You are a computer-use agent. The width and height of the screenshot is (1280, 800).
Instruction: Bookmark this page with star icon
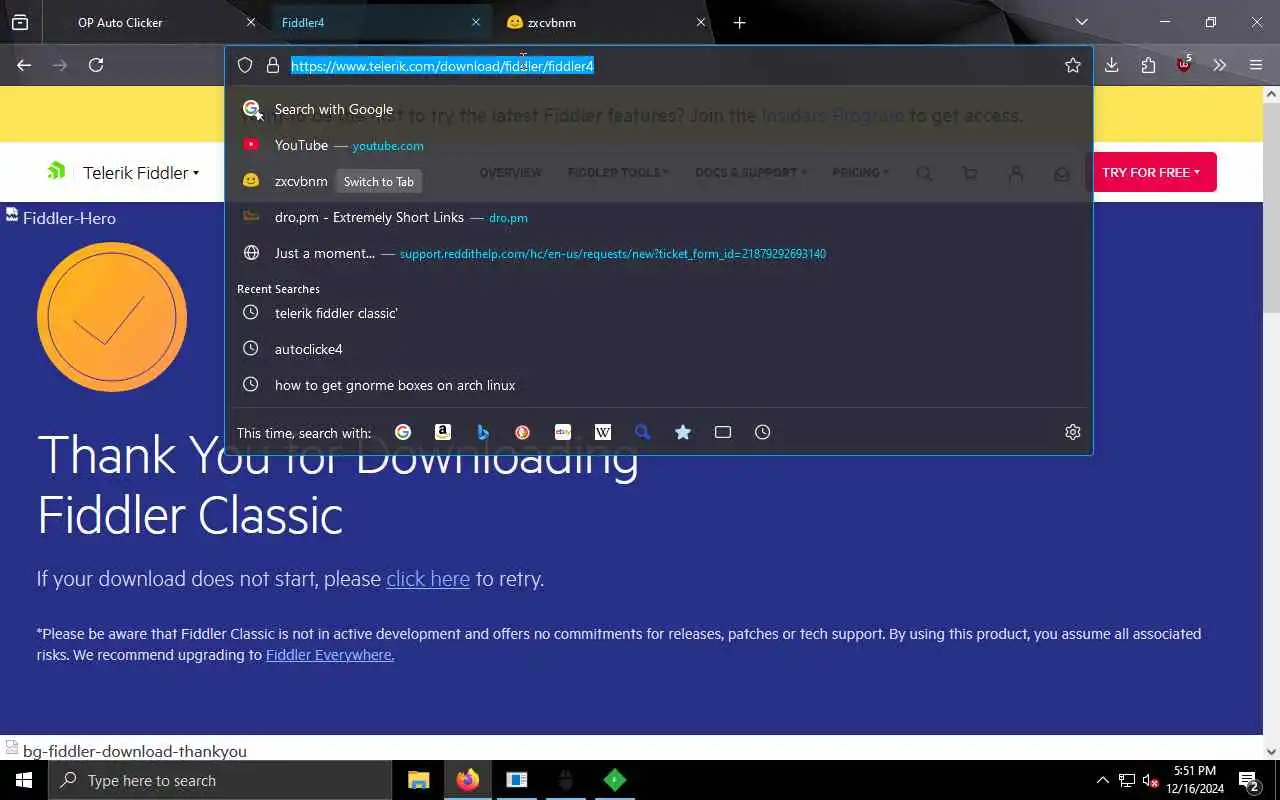pos(1073,65)
